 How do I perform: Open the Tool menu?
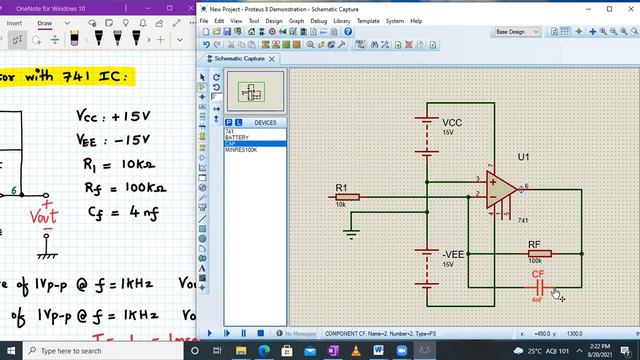254,21
